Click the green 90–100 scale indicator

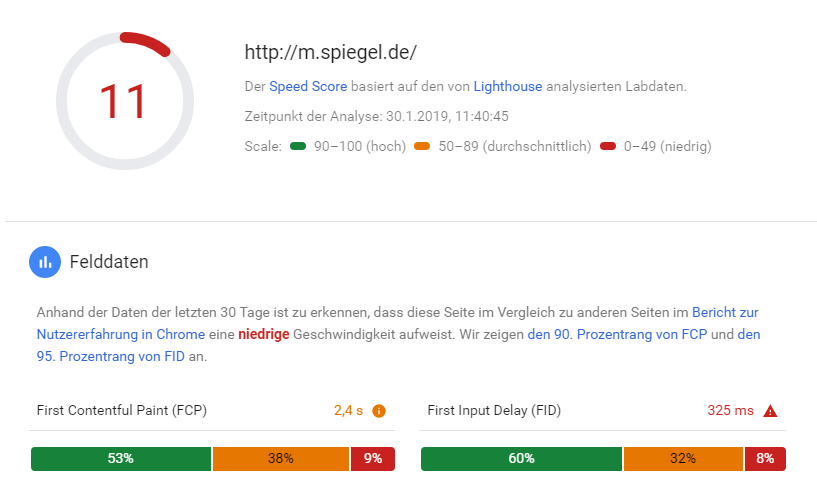pyautogui.click(x=298, y=146)
